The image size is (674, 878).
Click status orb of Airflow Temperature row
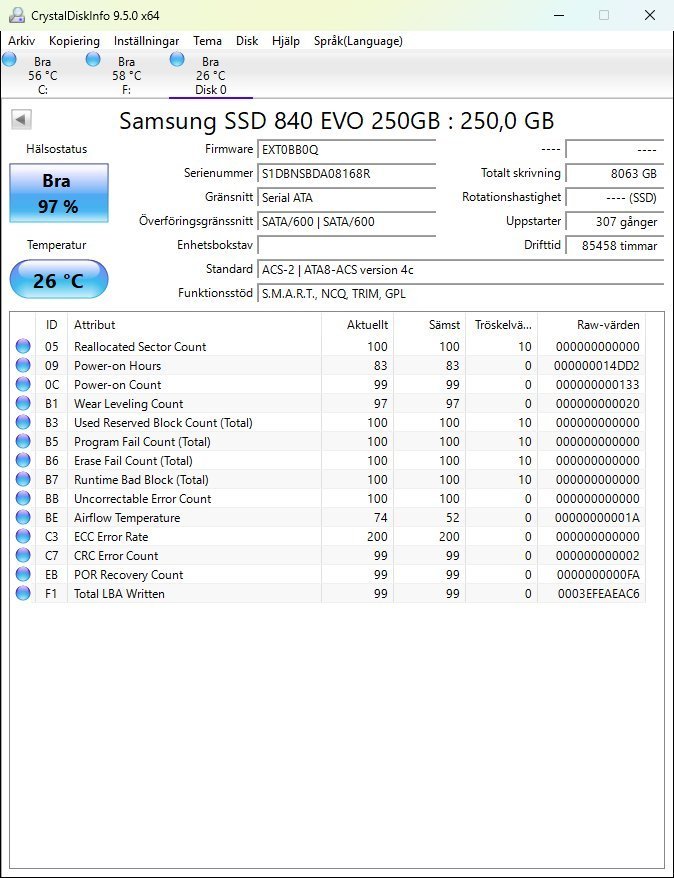pos(23,518)
